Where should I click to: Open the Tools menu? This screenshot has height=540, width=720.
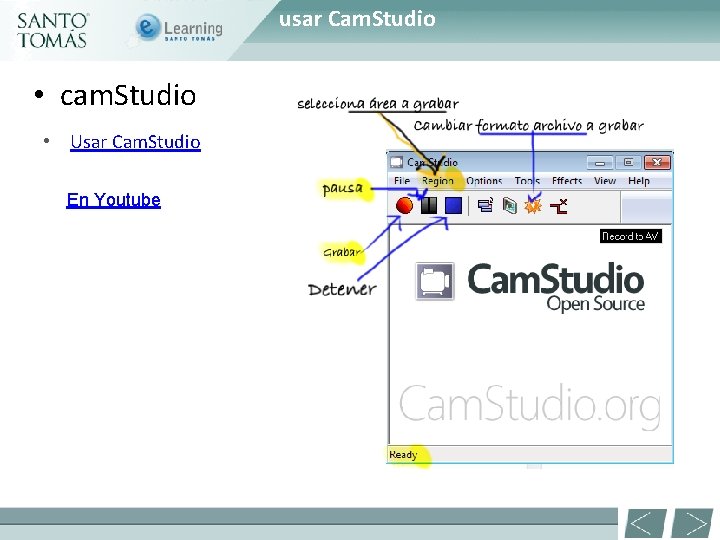[x=527, y=181]
